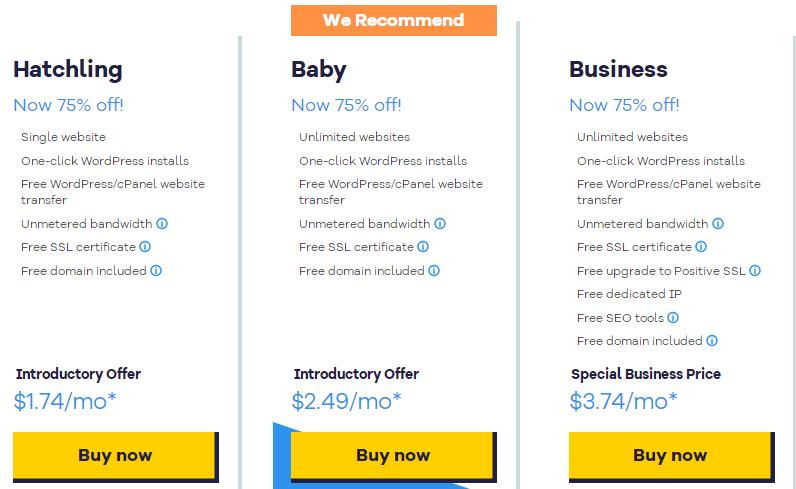Open info icon for Business Free domain included
796x489 pixels.
pyautogui.click(x=712, y=341)
